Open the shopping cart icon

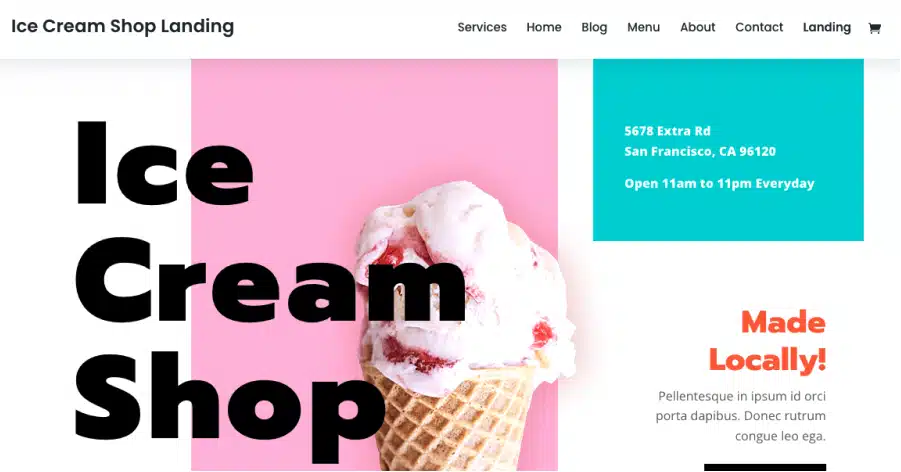click(874, 28)
